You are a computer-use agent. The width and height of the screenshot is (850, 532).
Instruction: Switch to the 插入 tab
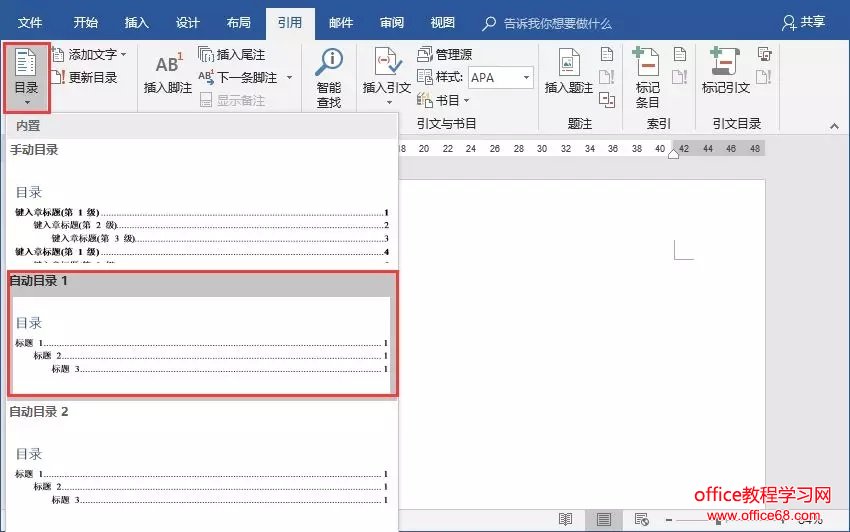pyautogui.click(x=137, y=23)
